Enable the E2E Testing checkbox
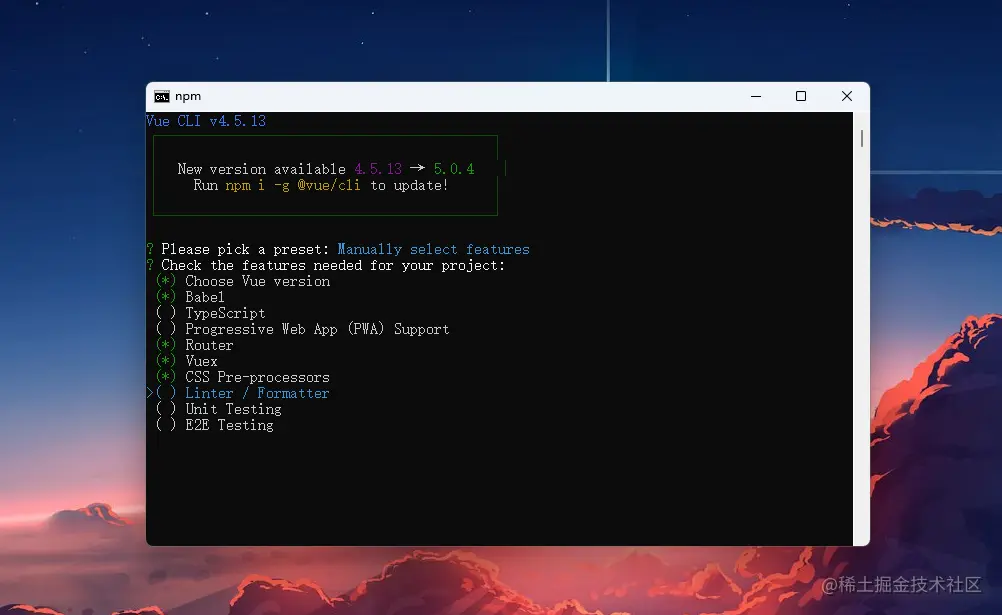The image size is (1002, 615). coord(166,425)
